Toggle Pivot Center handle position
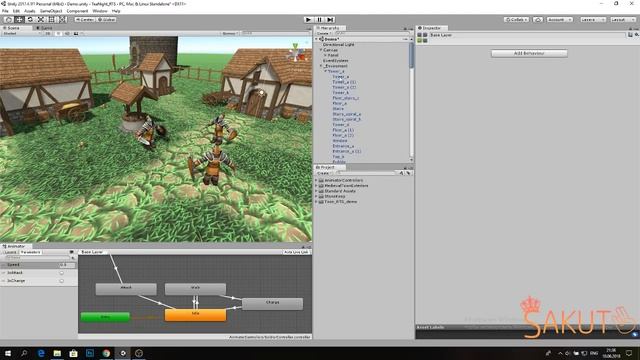Screen dimensions: 640x360 pos(84,20)
